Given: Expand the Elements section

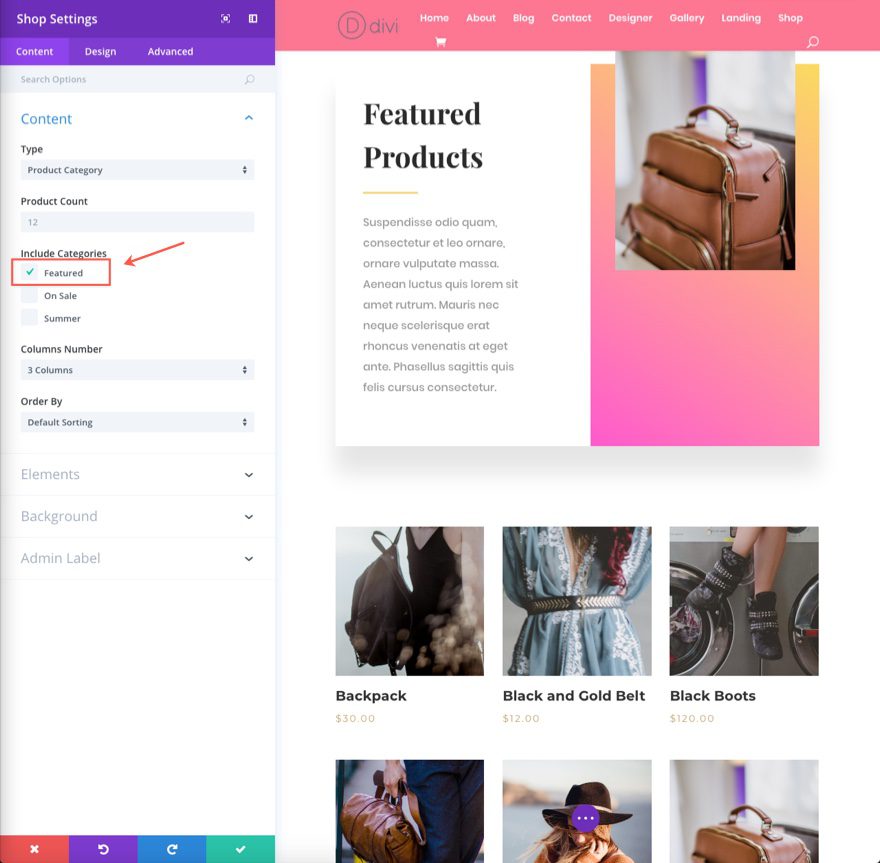Looking at the screenshot, I should (137, 474).
